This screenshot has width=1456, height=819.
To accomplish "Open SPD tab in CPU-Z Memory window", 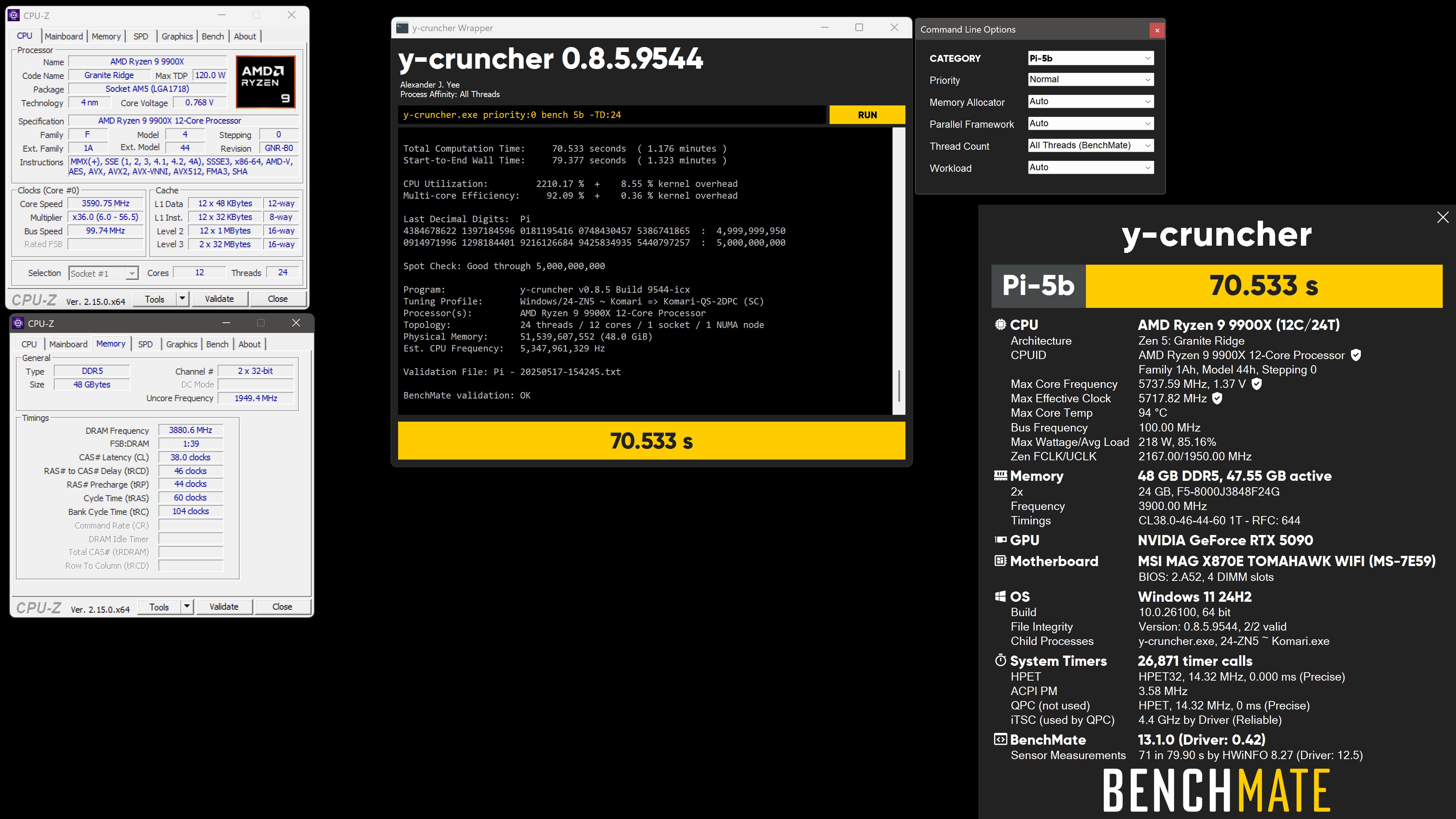I will coord(145,344).
